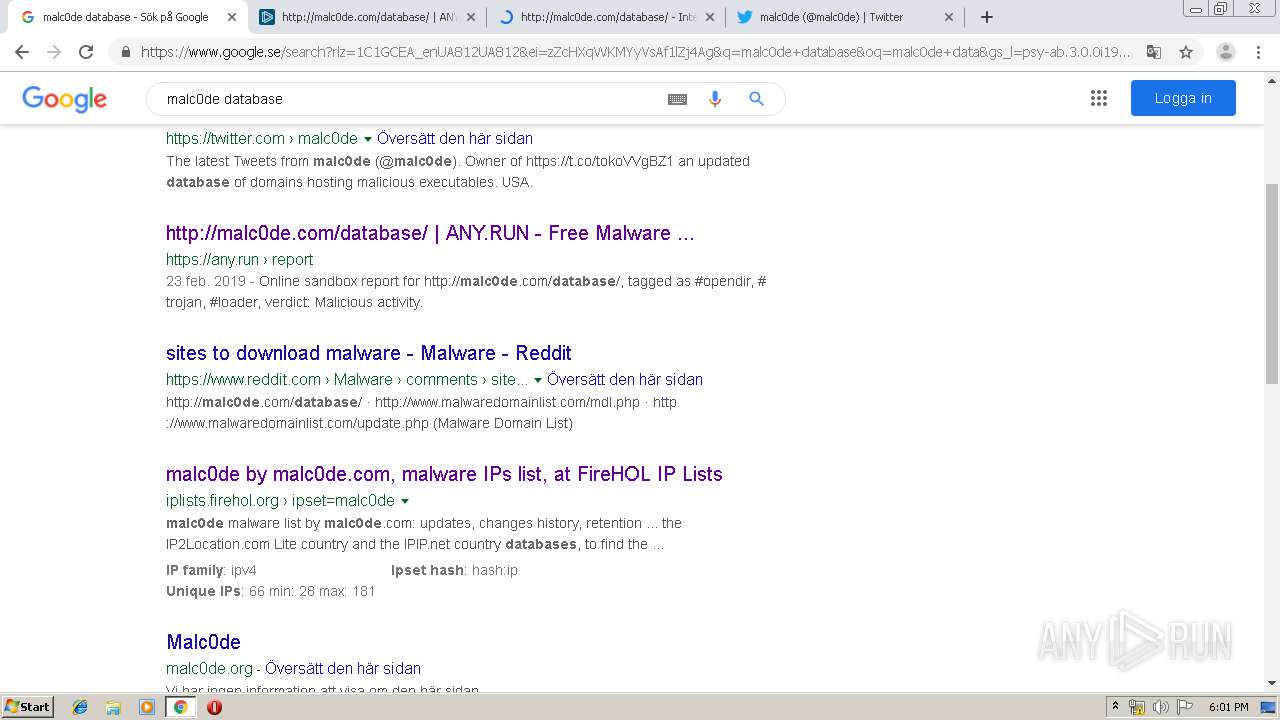Viewport: 1280px width, 720px height.
Task: Open the Windows Start menu
Action: 28,707
